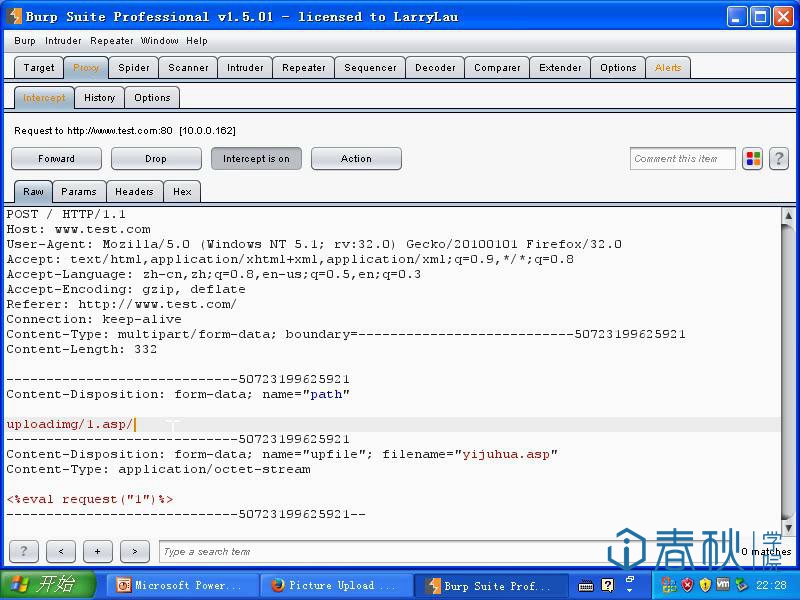The image size is (800, 600).
Task: Go to next search match arrow
Action: (135, 551)
